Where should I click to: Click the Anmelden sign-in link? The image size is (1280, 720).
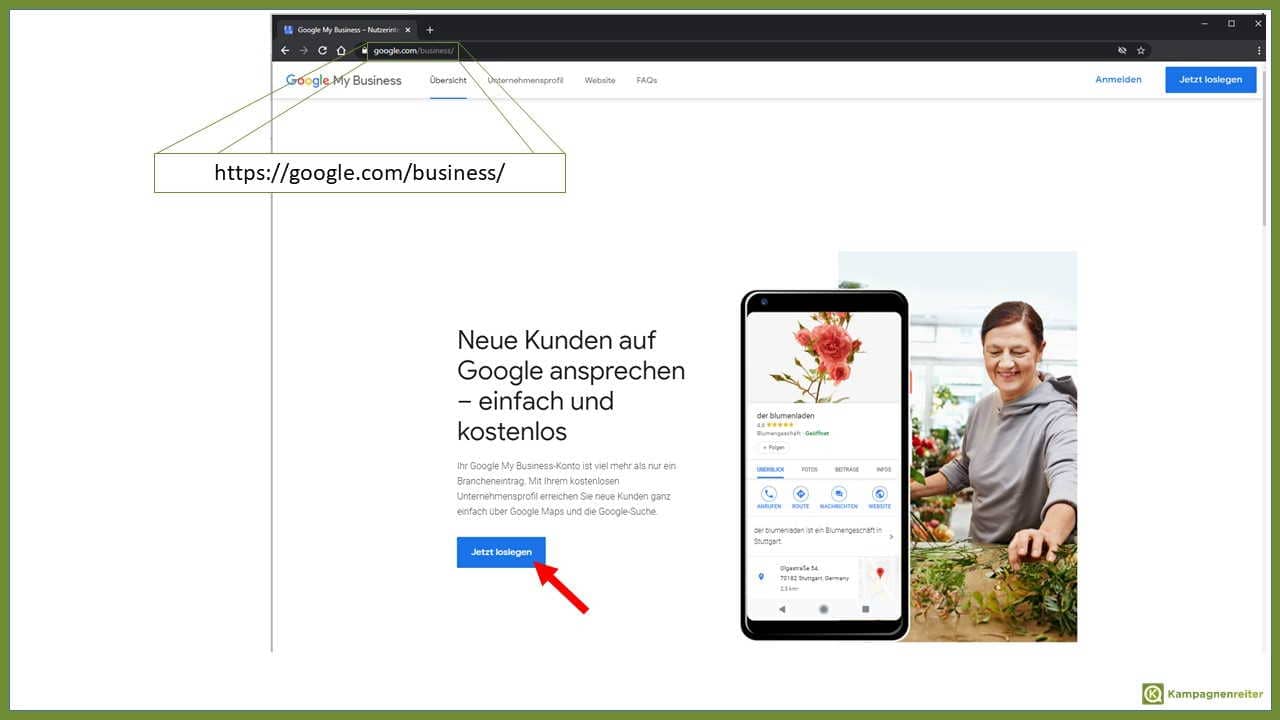click(1118, 80)
